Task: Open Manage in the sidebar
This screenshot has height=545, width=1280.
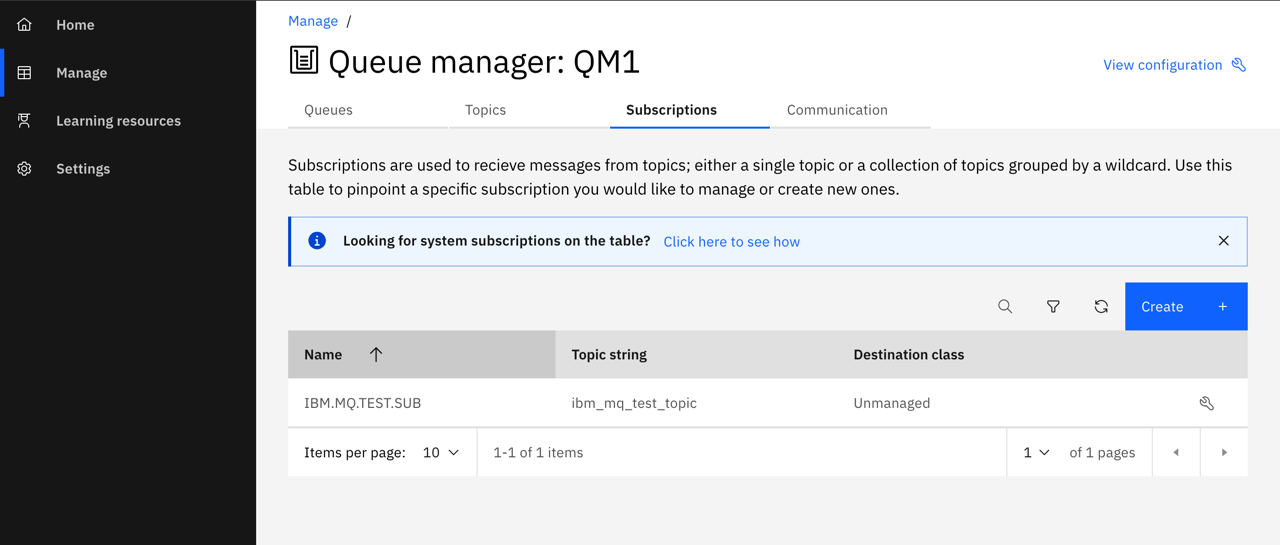Action: click(x=128, y=73)
